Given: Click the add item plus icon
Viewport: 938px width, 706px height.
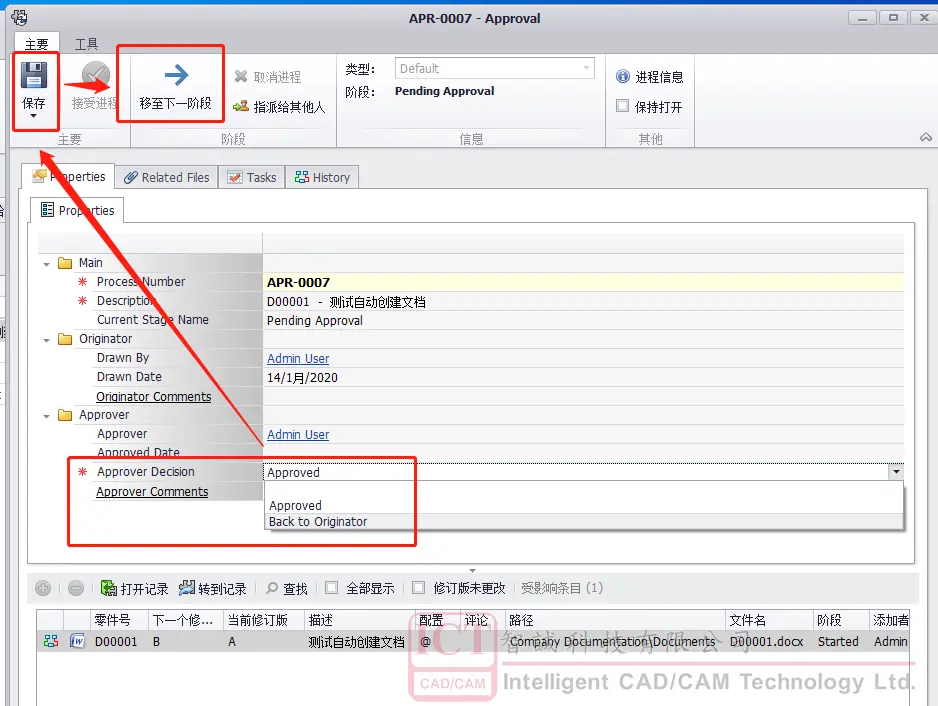Looking at the screenshot, I should point(43,588).
